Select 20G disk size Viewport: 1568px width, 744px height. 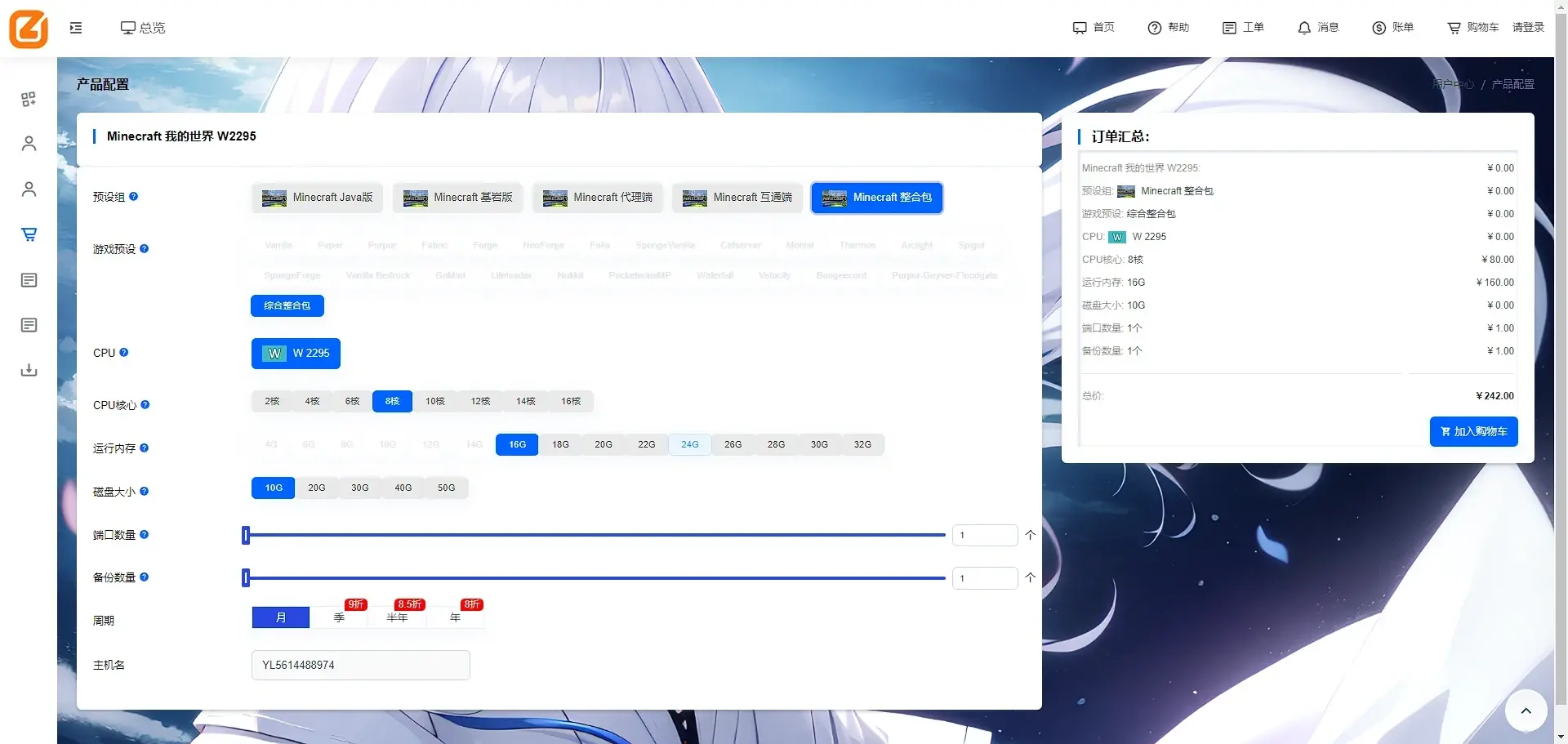point(317,488)
